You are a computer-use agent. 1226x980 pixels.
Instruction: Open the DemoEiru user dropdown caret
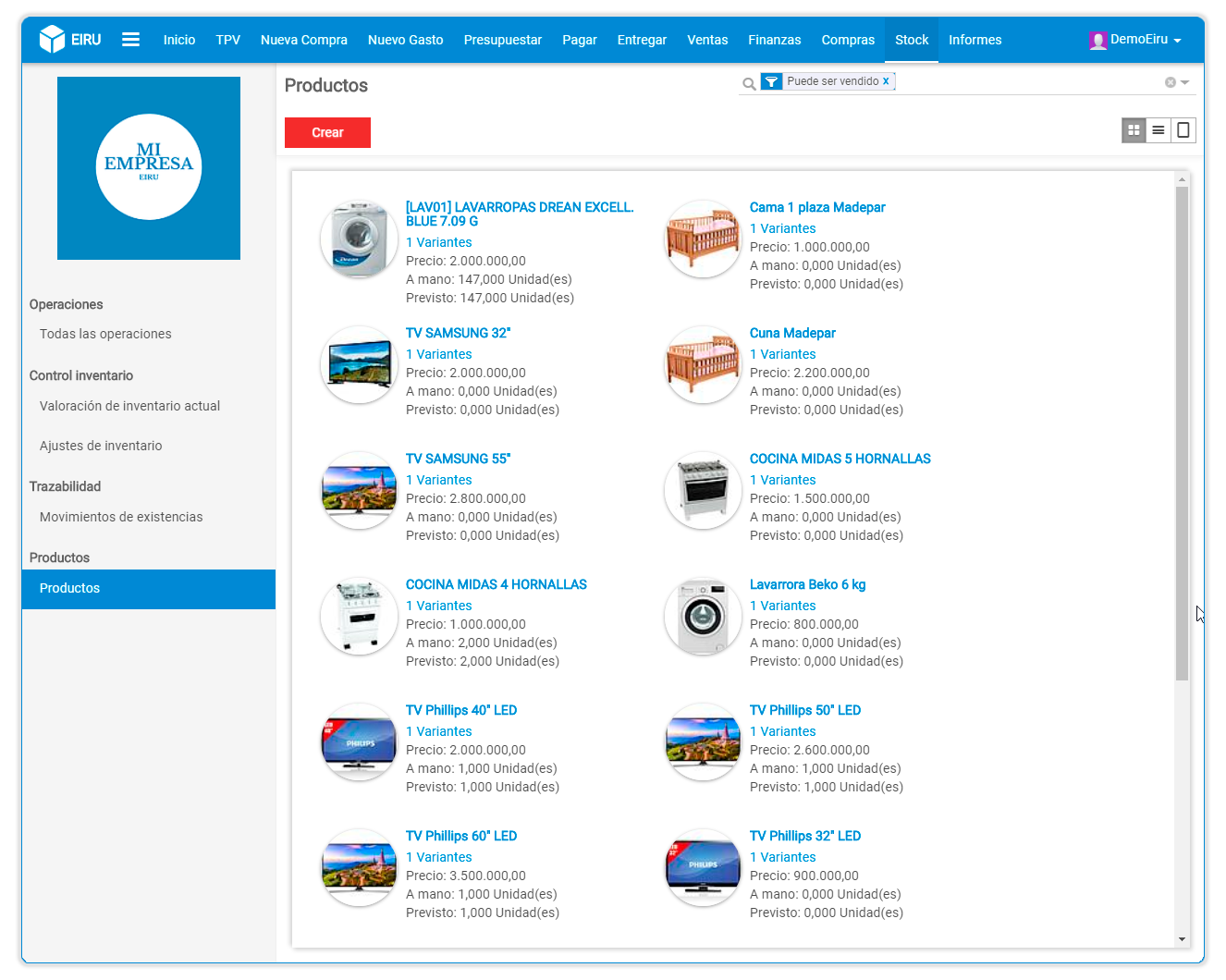coord(1178,41)
